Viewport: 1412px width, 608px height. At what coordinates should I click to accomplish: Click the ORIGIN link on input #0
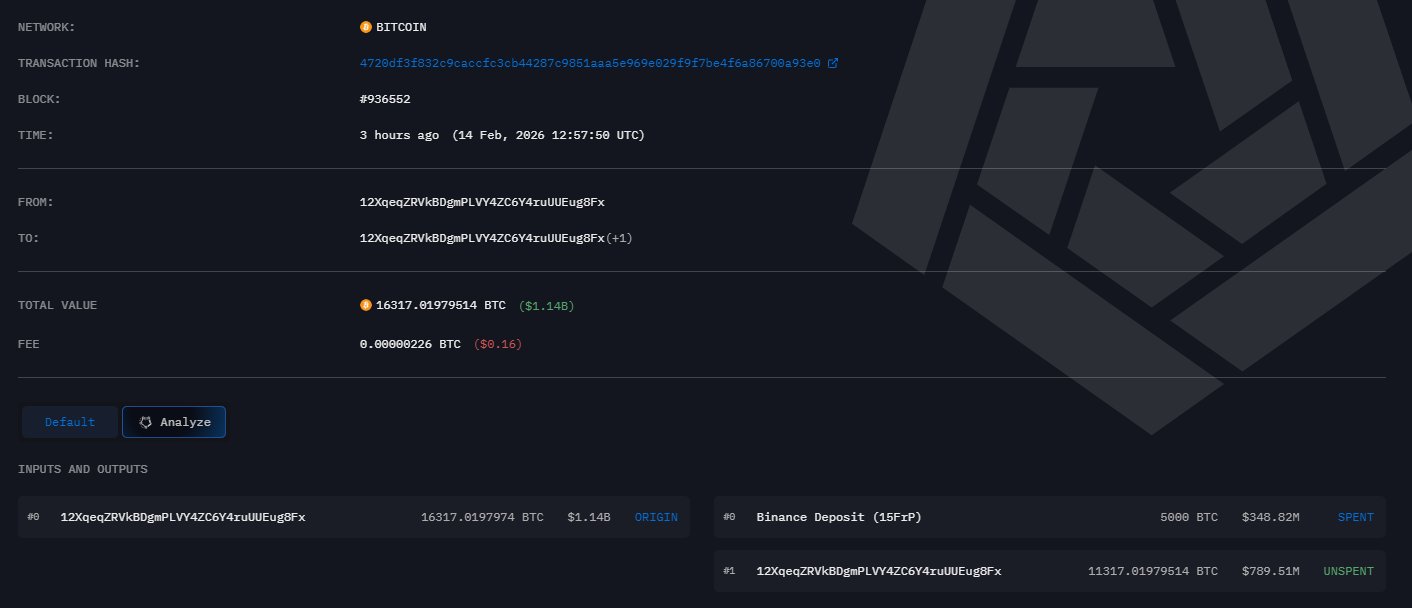point(656,517)
